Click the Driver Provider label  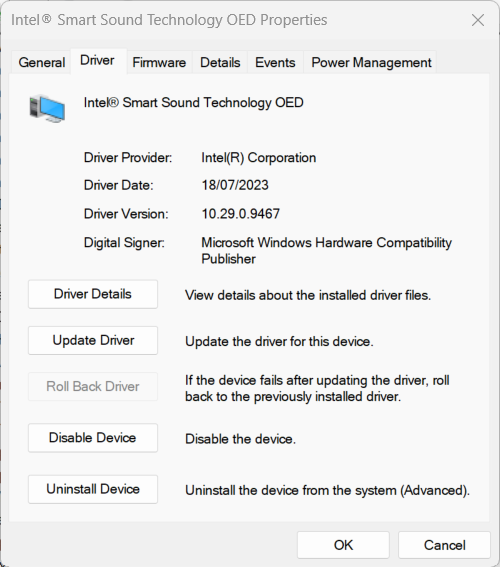[x=128, y=158]
